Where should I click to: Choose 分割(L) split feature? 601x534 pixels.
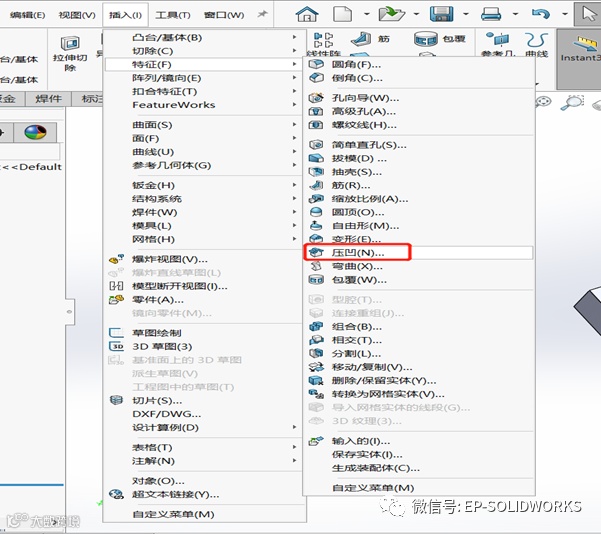point(419,353)
